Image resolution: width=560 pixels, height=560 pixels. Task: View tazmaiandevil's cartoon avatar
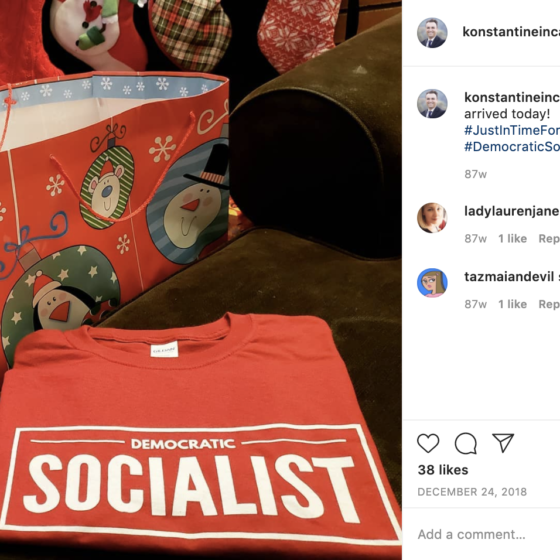(432, 283)
